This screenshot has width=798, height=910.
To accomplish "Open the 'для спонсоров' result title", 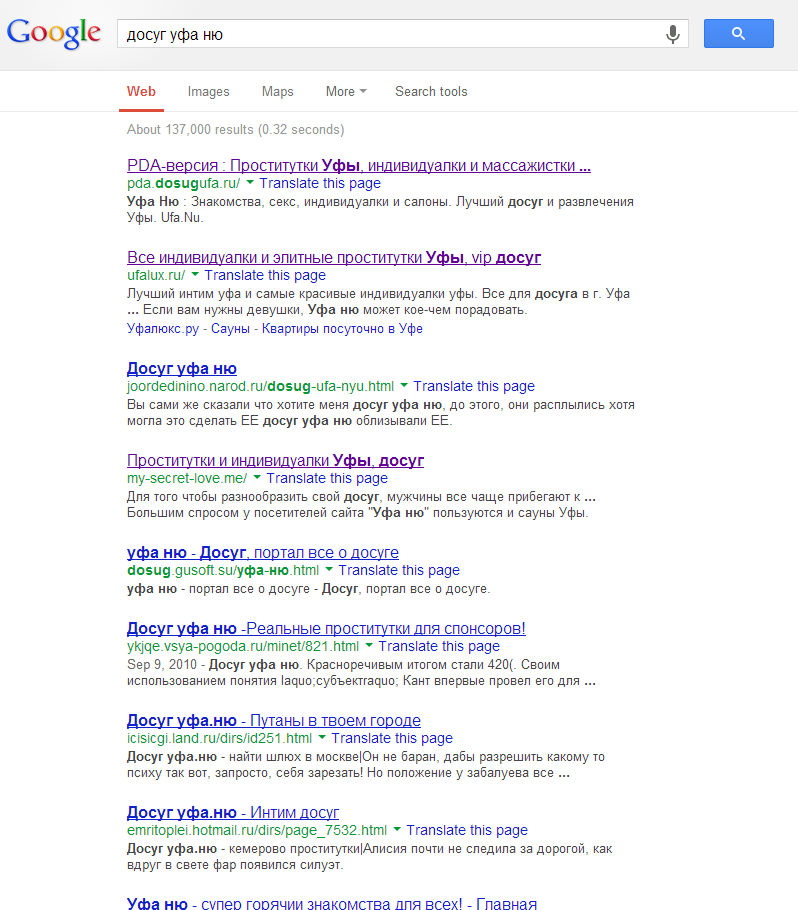I will click(x=326, y=629).
